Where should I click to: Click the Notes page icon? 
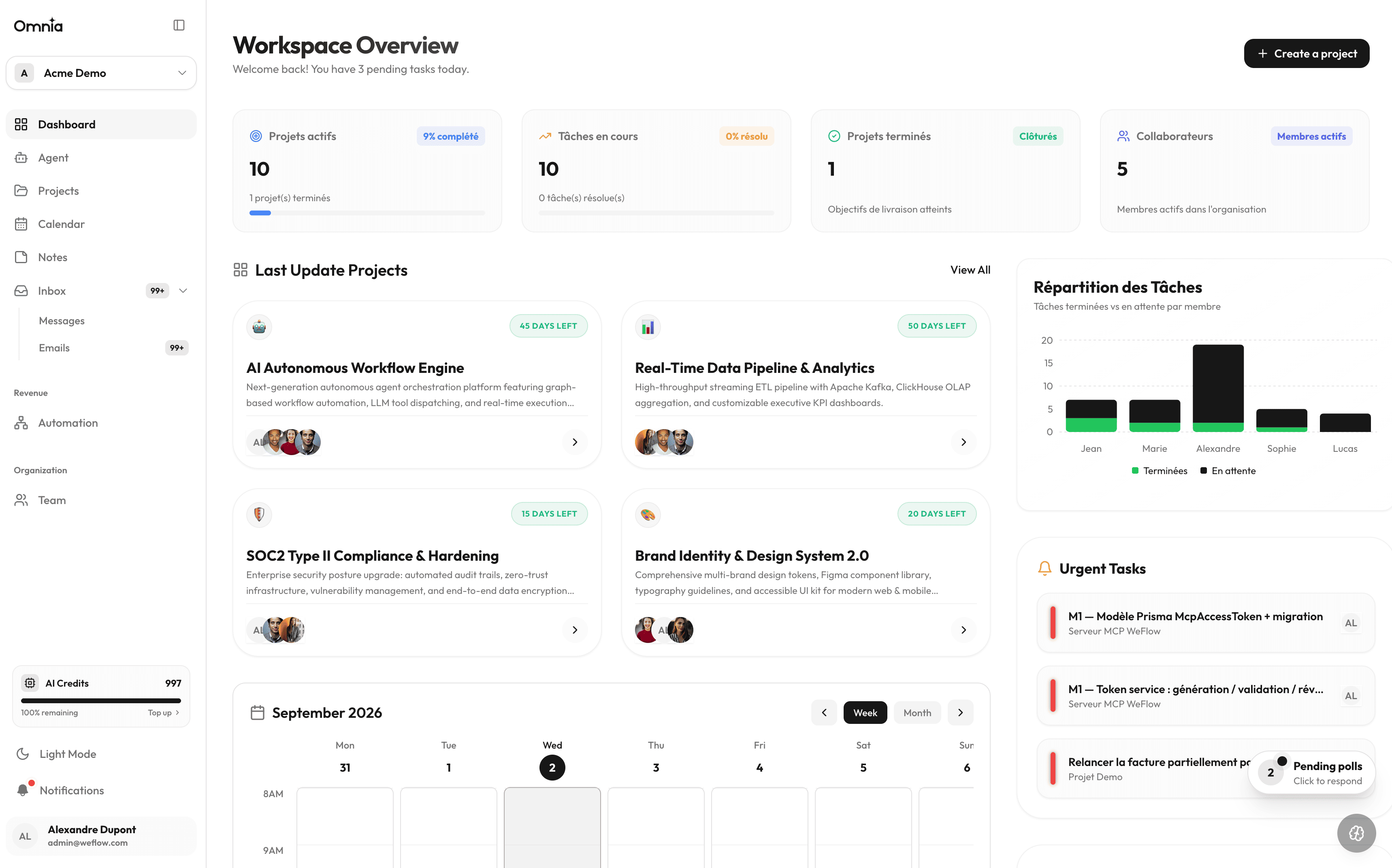pyautogui.click(x=21, y=257)
